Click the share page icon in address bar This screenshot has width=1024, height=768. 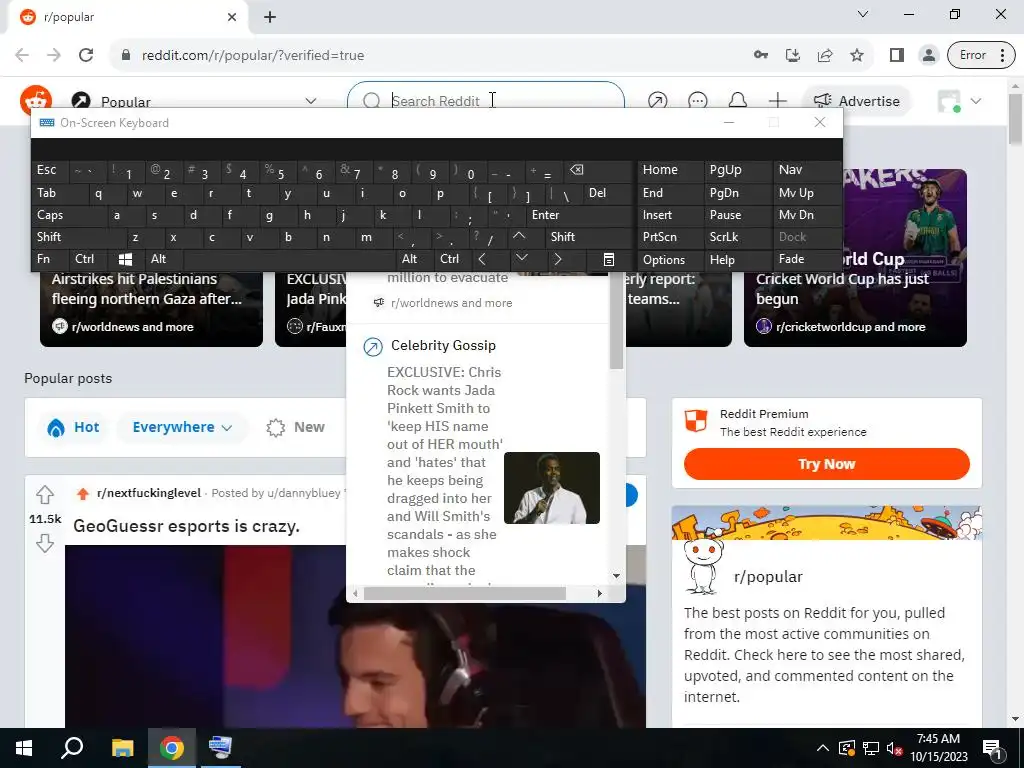point(825,55)
